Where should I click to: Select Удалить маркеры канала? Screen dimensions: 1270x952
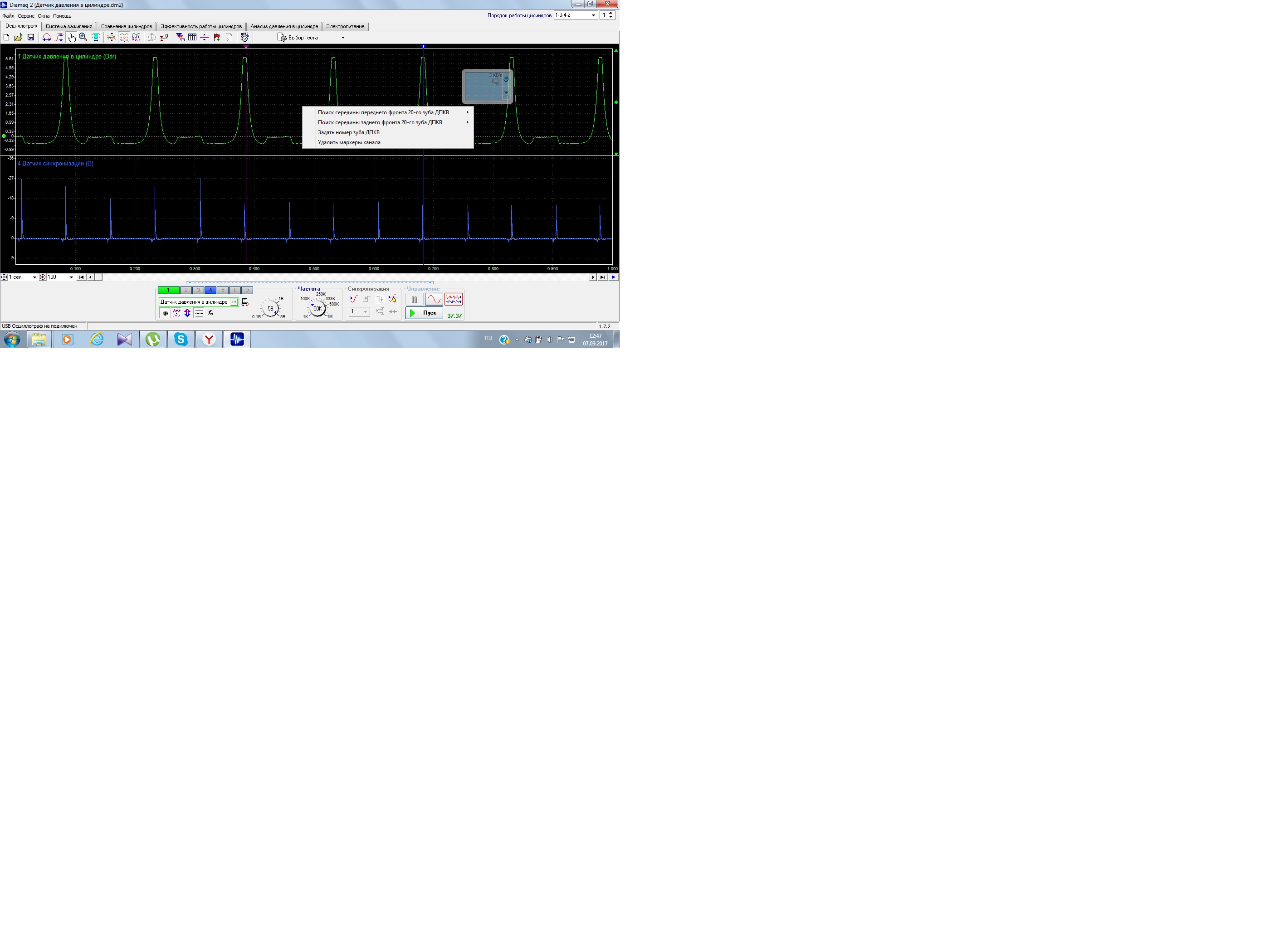387,142
